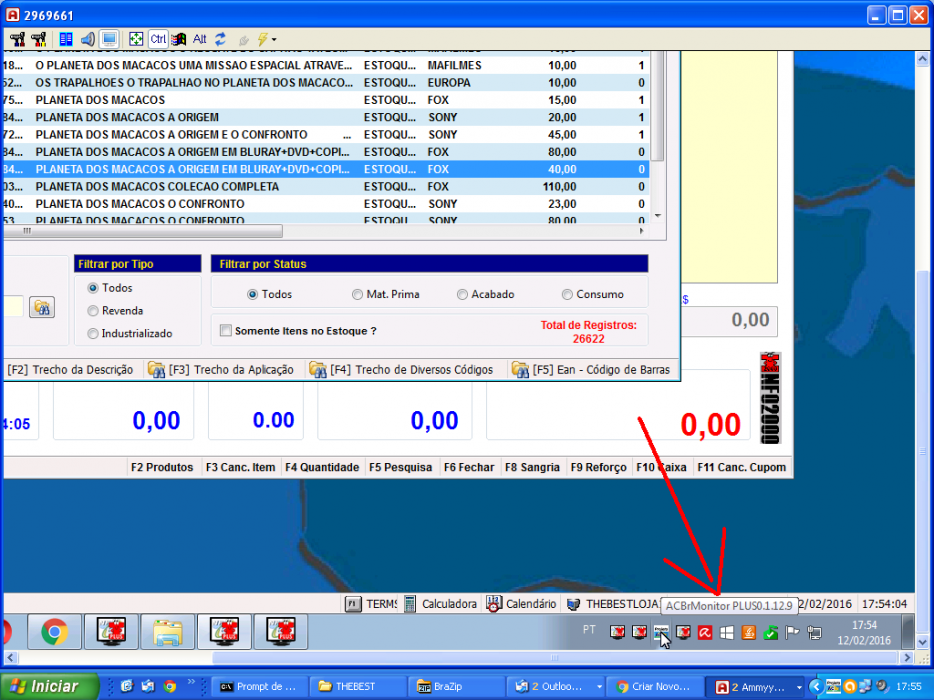Open the F5 Ean - Código de Barras tab
The image size is (934, 700).
pos(591,370)
